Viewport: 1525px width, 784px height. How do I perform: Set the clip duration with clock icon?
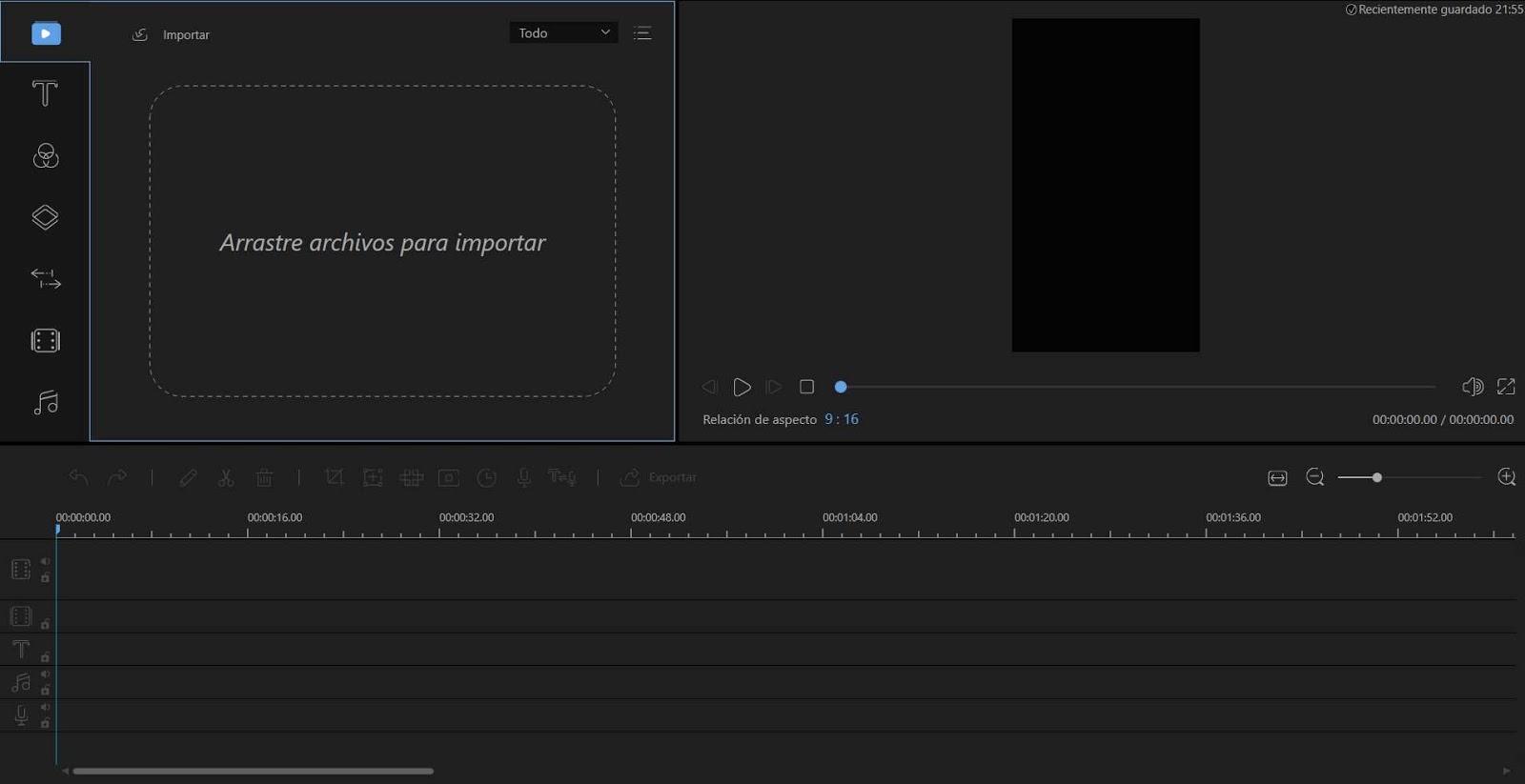(x=486, y=477)
